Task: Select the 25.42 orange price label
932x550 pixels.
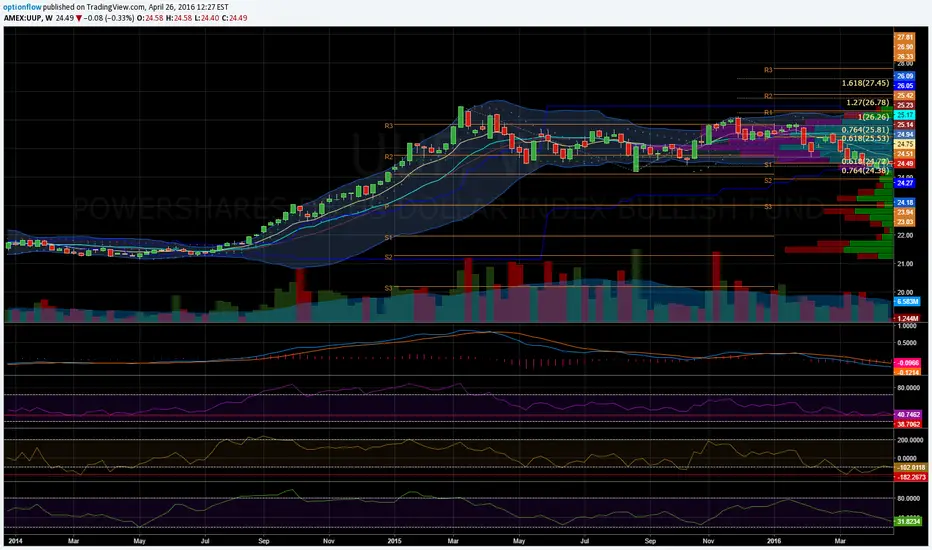Action: point(905,96)
